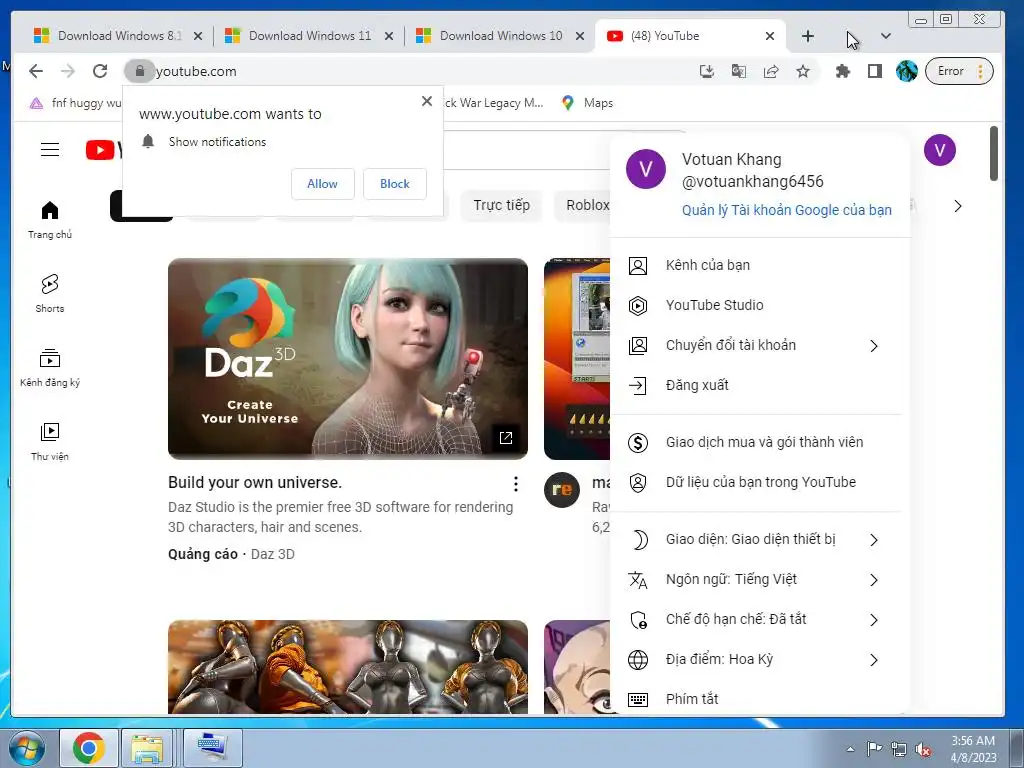Screen dimensions: 1024x768
Task: Go to Trang chủ in YouTube sidebar
Action: tap(50, 220)
